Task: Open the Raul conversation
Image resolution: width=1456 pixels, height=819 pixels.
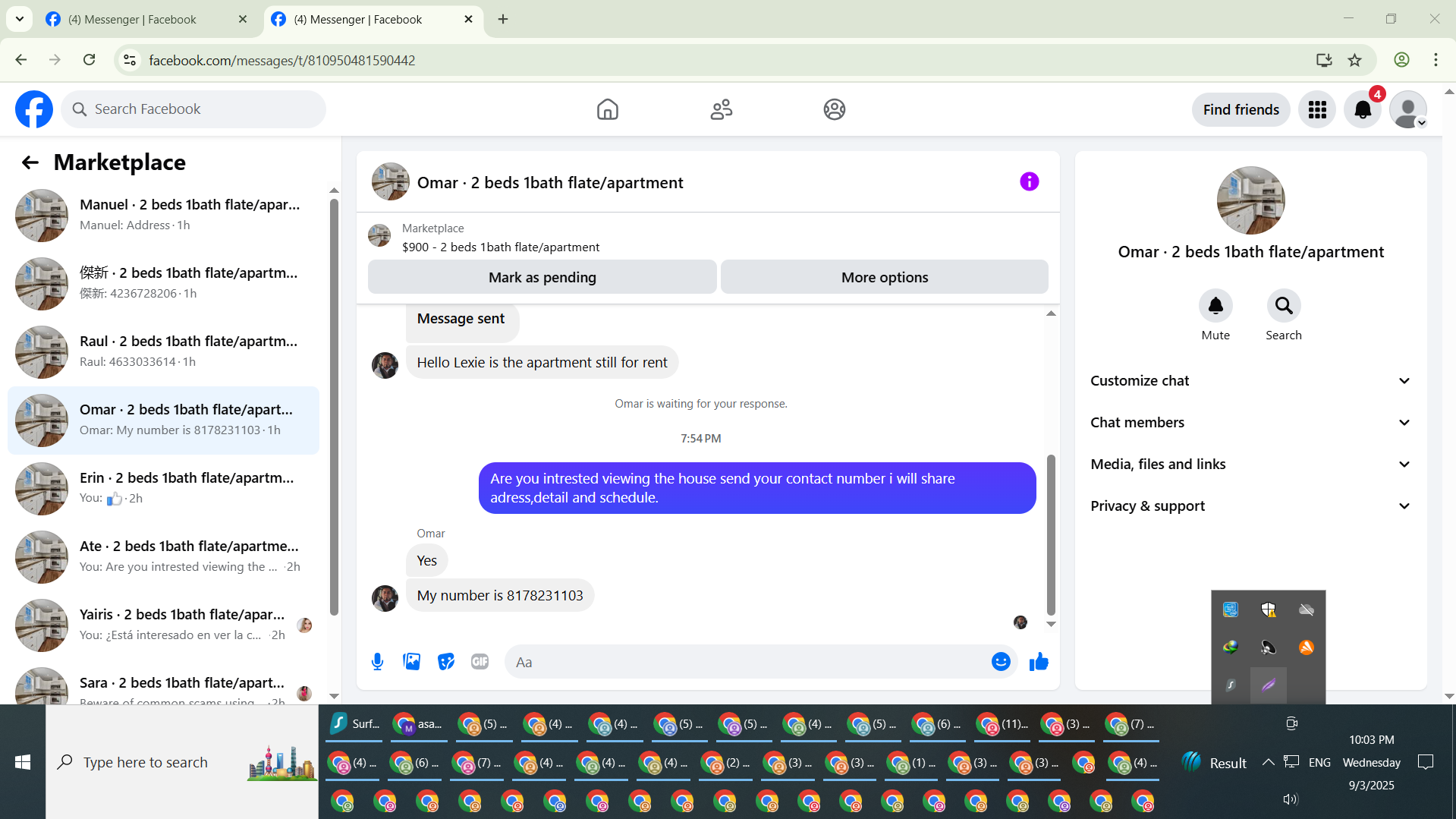Action: (x=163, y=352)
